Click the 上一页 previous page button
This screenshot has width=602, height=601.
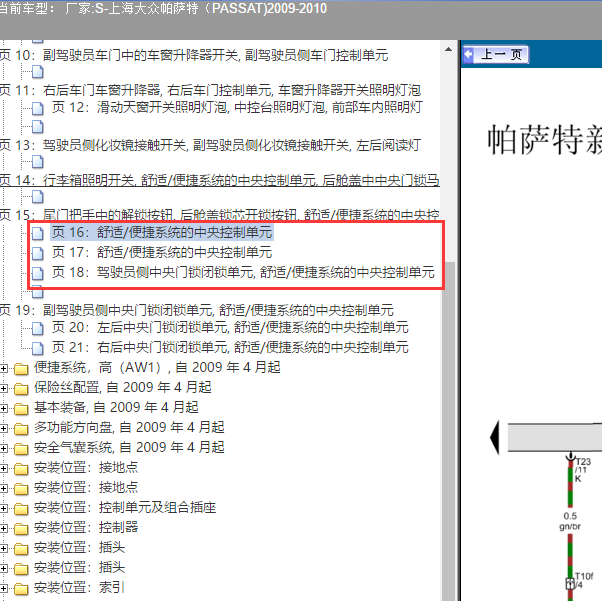pos(495,54)
